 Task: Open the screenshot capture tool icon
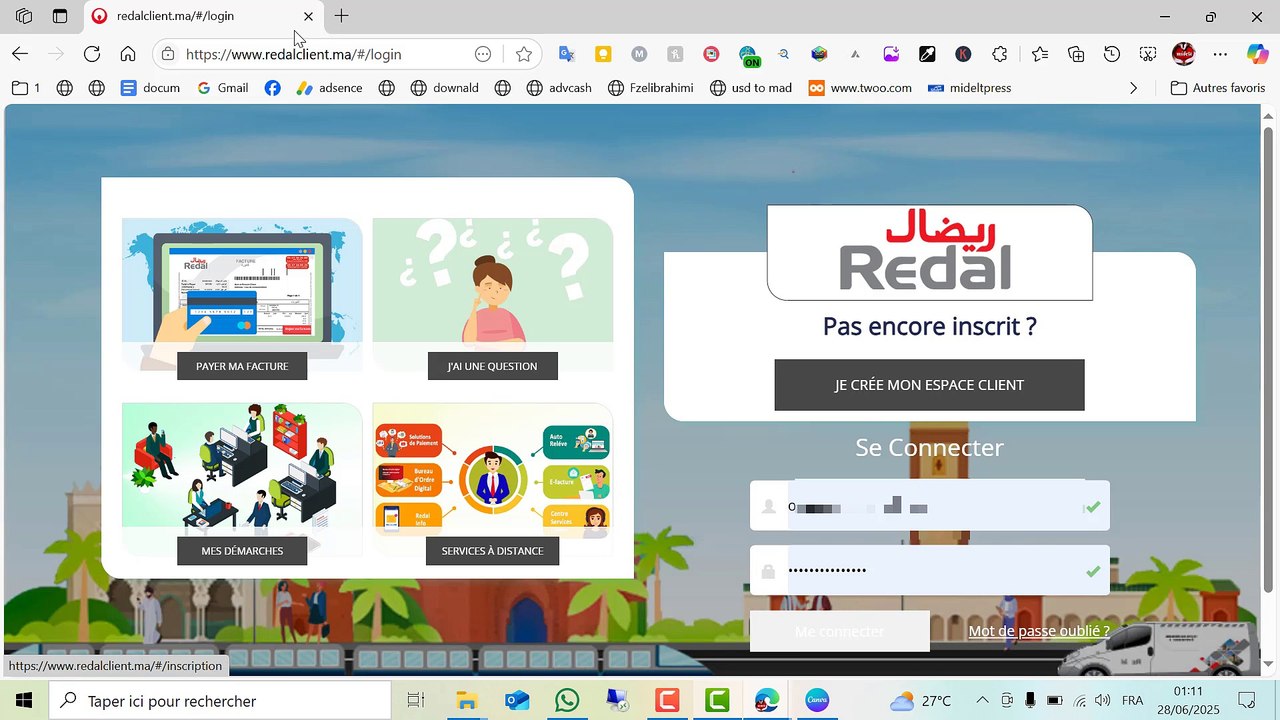pyautogui.click(x=1148, y=54)
